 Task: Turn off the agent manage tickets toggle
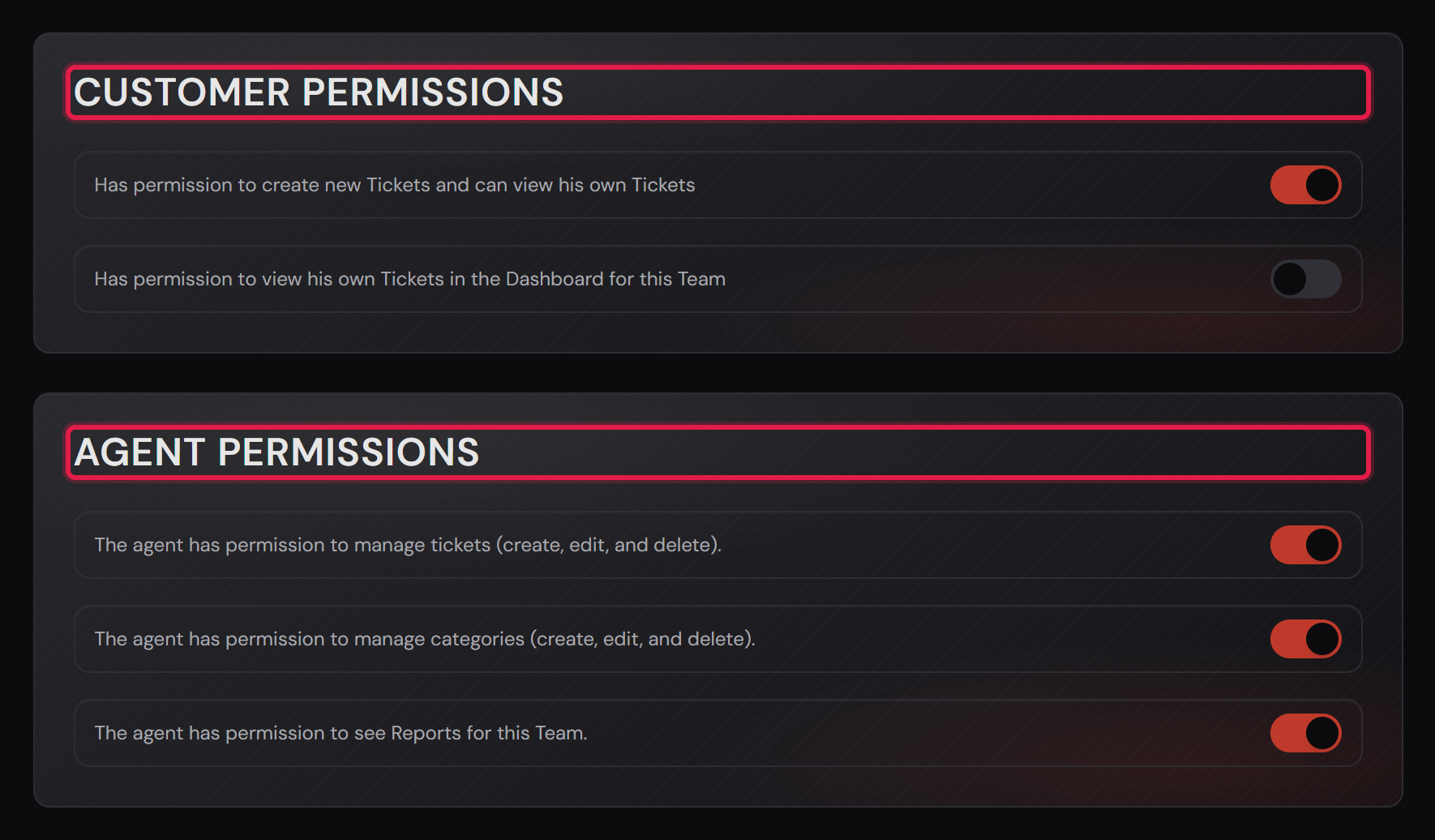(x=1305, y=545)
